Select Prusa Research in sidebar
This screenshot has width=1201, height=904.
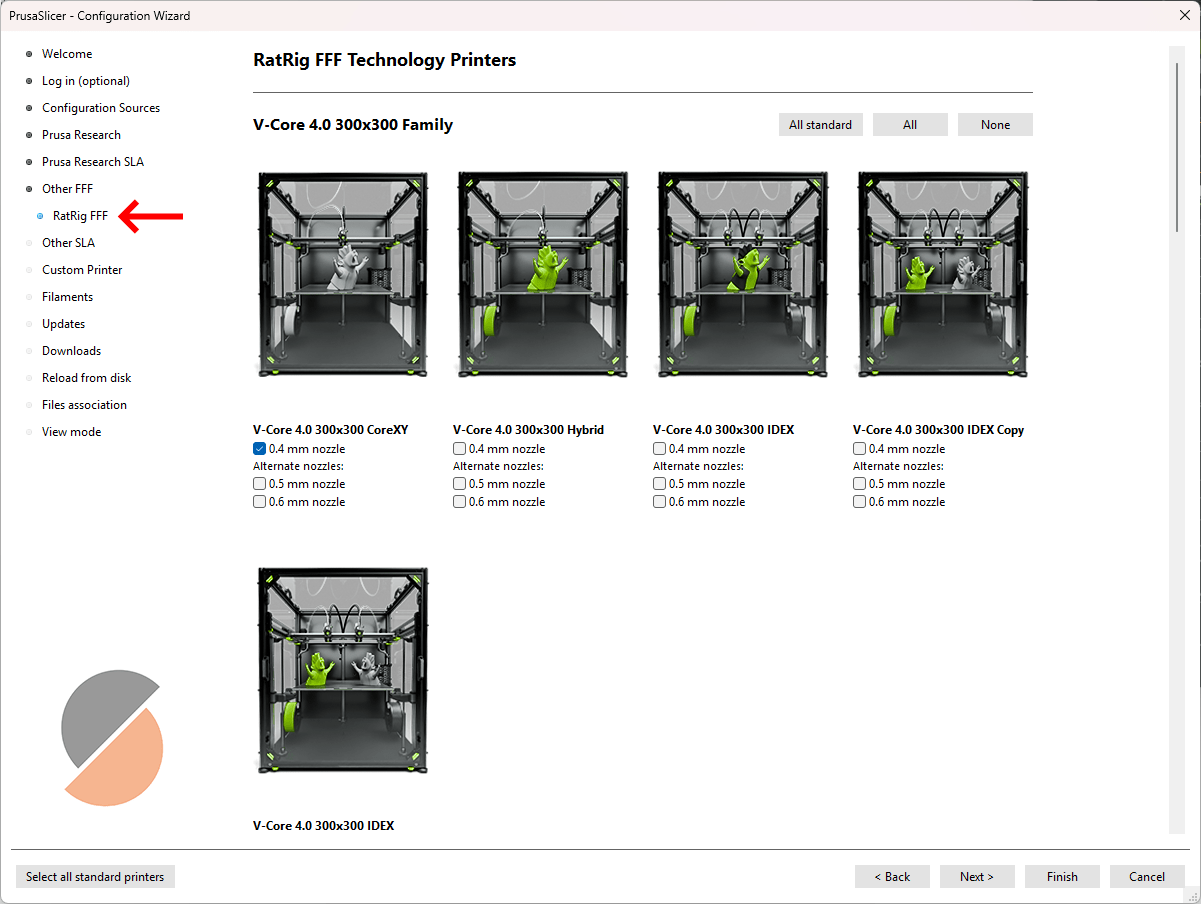[81, 135]
